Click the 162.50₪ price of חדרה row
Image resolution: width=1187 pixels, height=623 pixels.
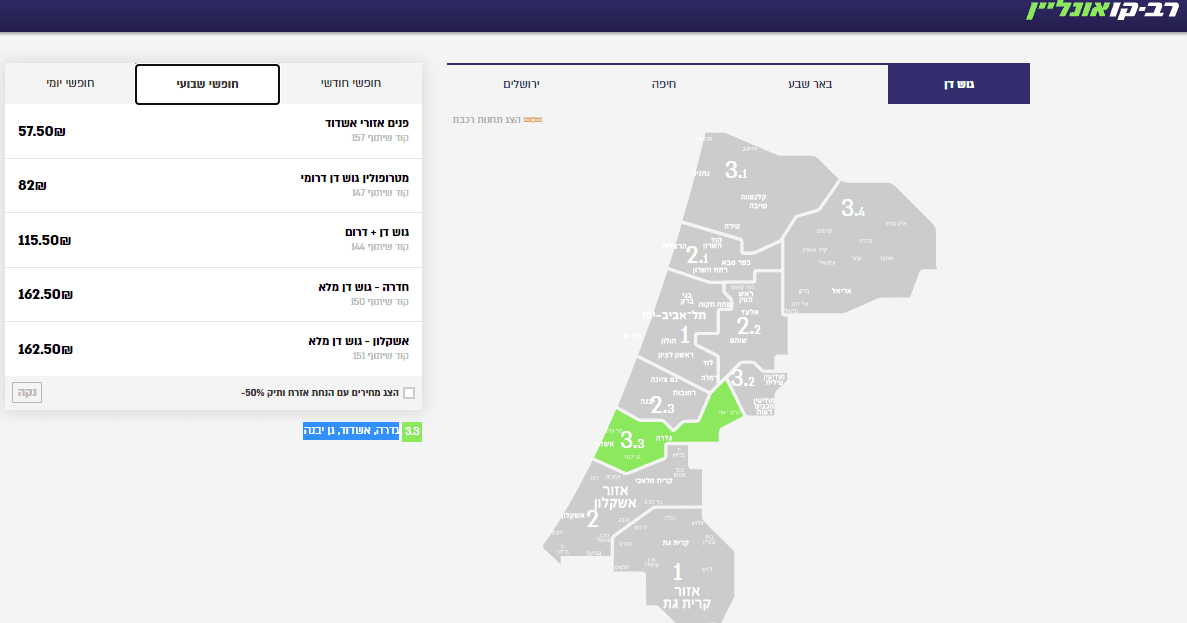pyautogui.click(x=45, y=294)
